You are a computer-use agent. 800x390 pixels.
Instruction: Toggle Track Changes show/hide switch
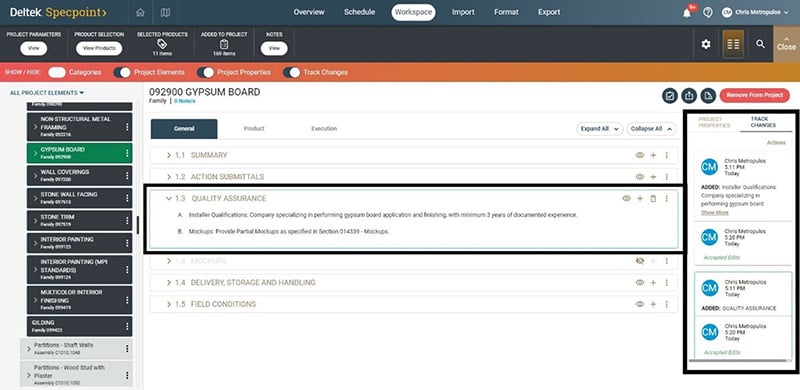coord(291,72)
